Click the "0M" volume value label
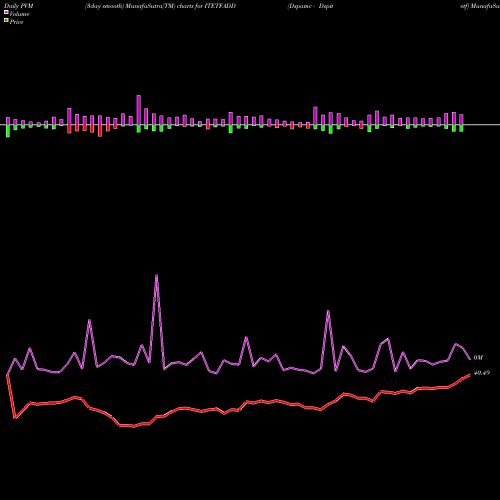Screen dimensions: 500x500 (x=478, y=358)
